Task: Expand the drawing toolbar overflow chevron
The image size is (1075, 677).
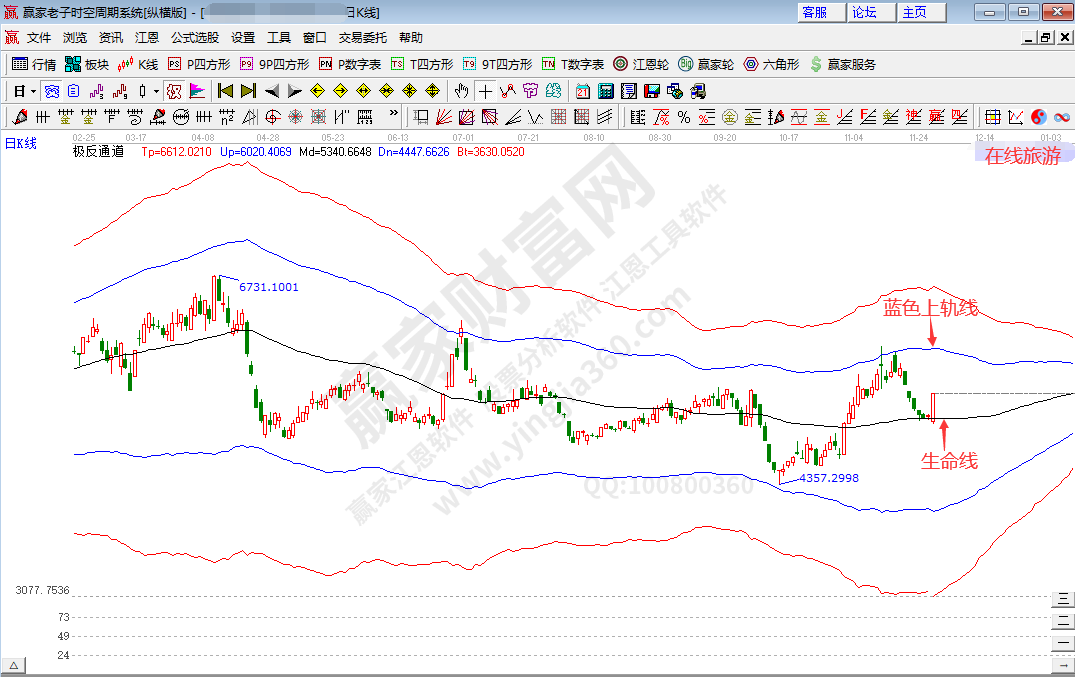Action: click(x=393, y=114)
